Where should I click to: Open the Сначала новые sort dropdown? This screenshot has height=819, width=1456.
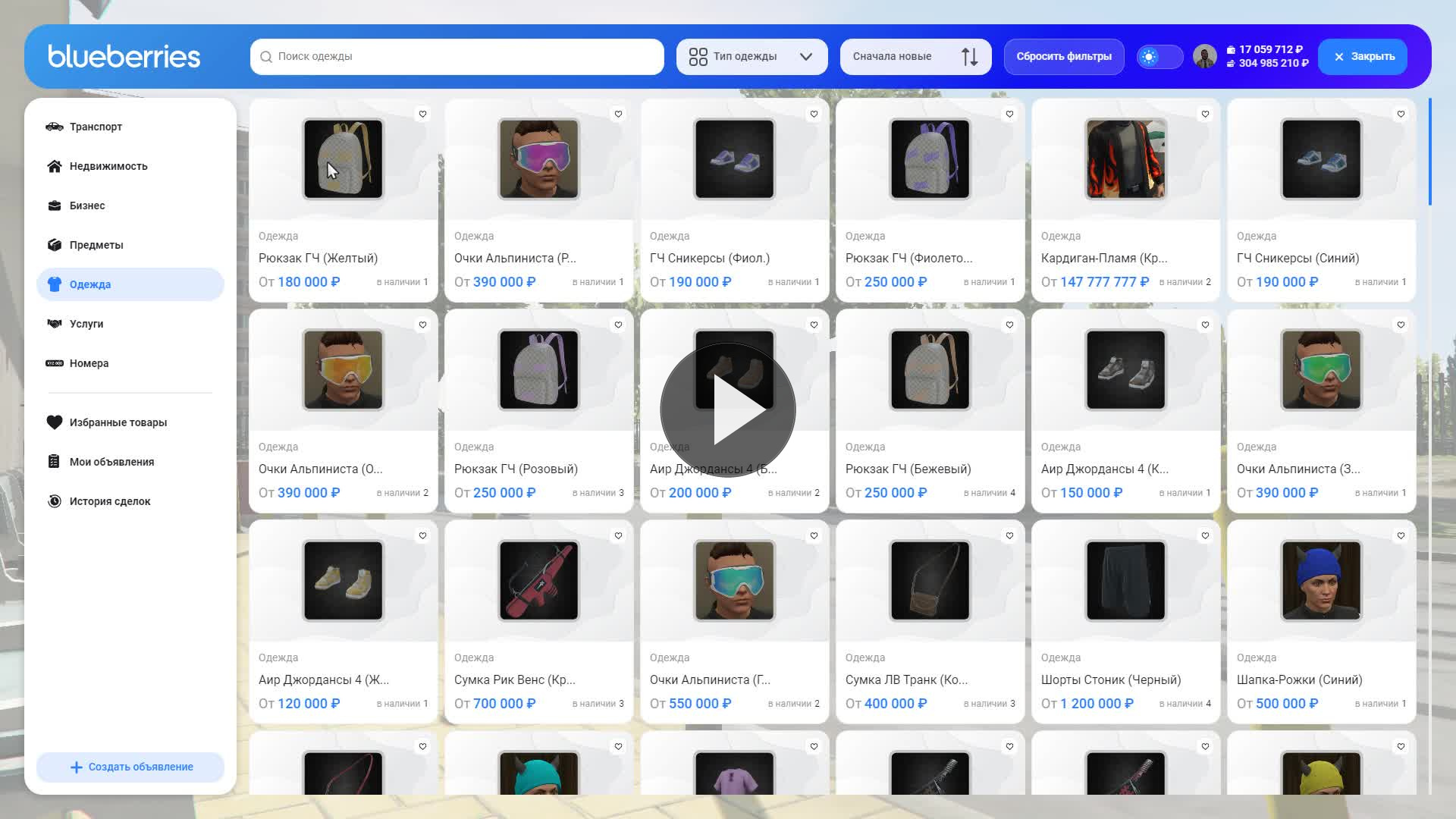(x=915, y=57)
